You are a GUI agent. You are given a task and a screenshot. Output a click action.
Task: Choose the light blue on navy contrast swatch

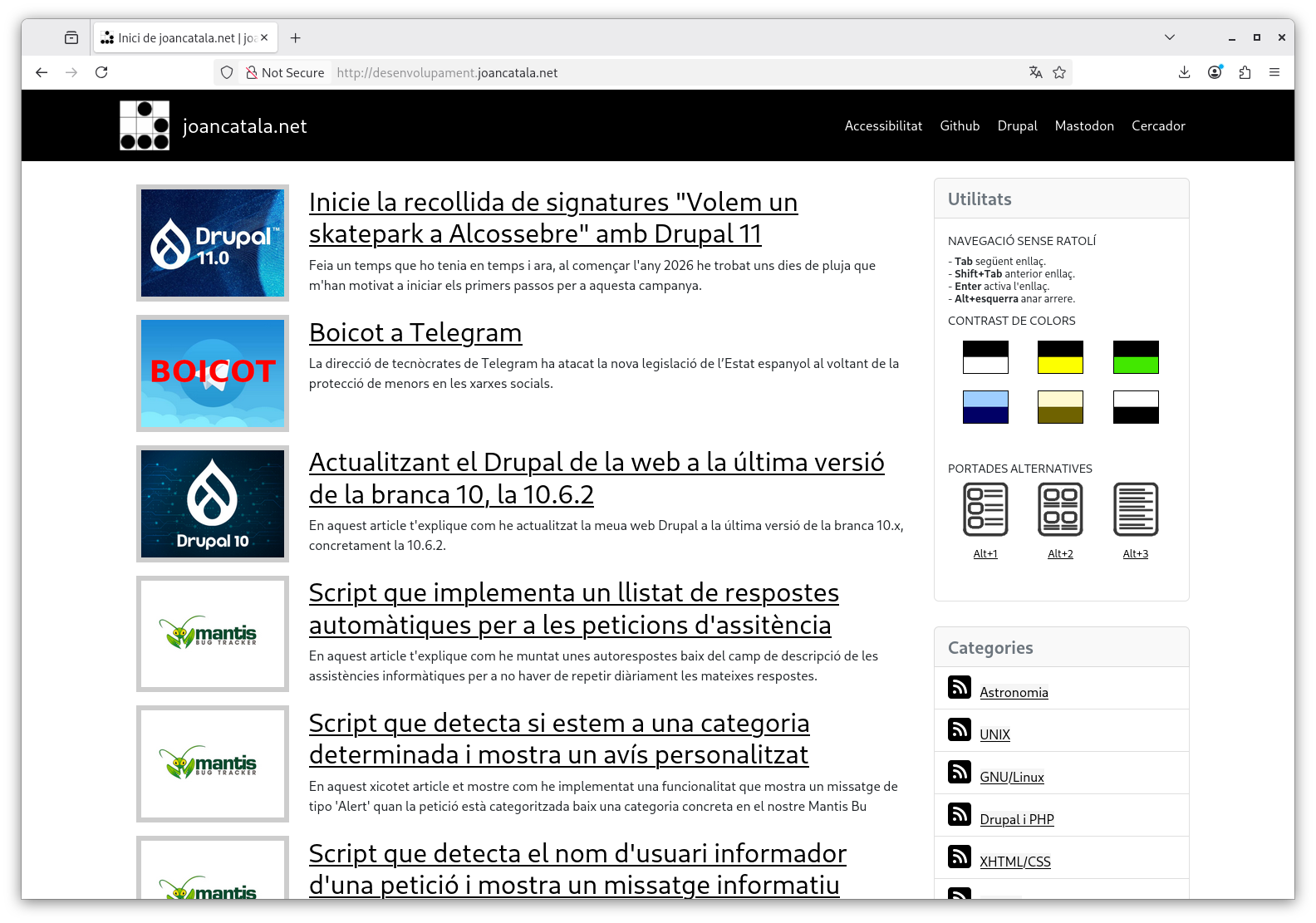pyautogui.click(x=985, y=407)
